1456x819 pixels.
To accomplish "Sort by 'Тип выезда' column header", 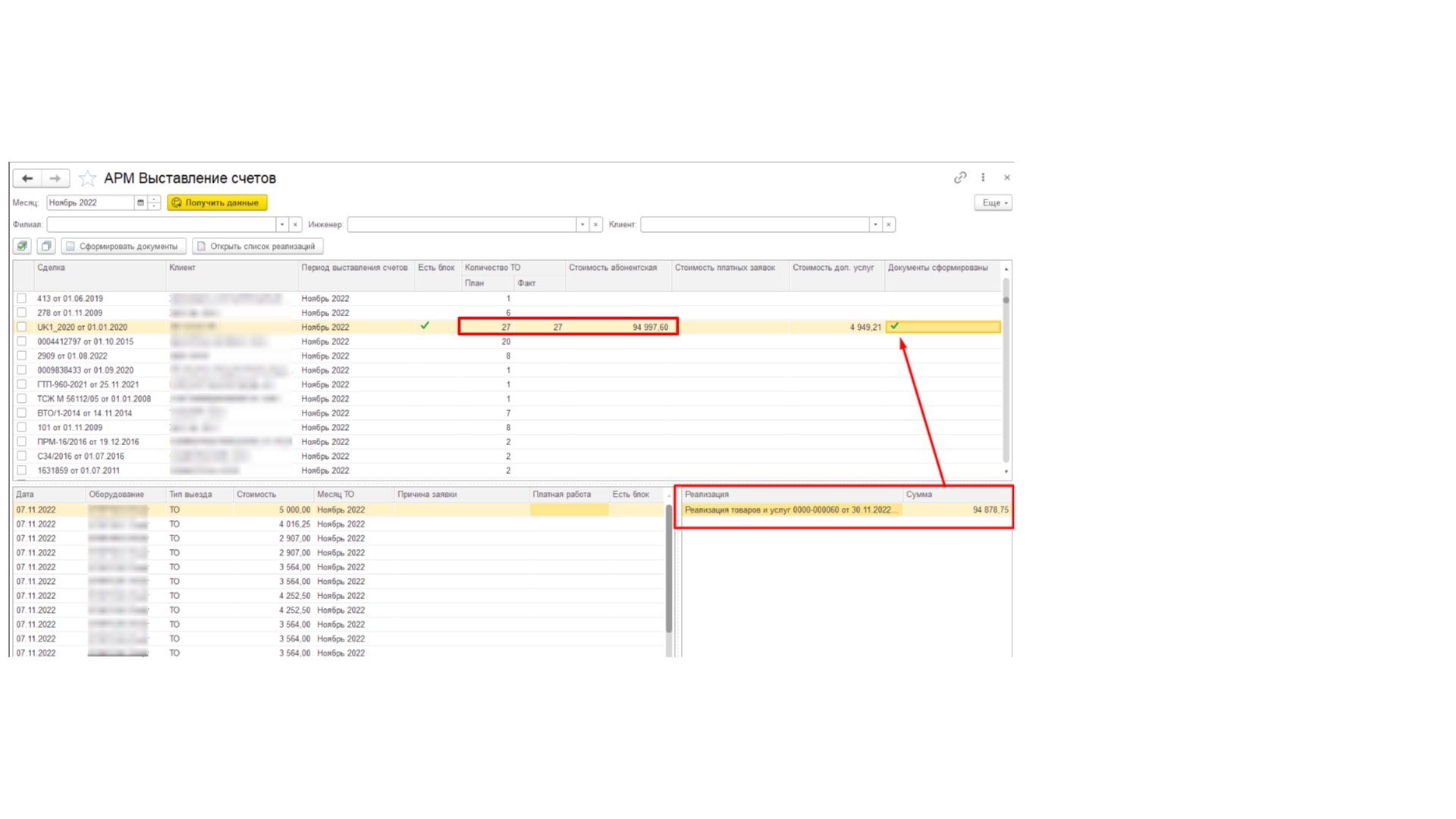I will (x=199, y=494).
